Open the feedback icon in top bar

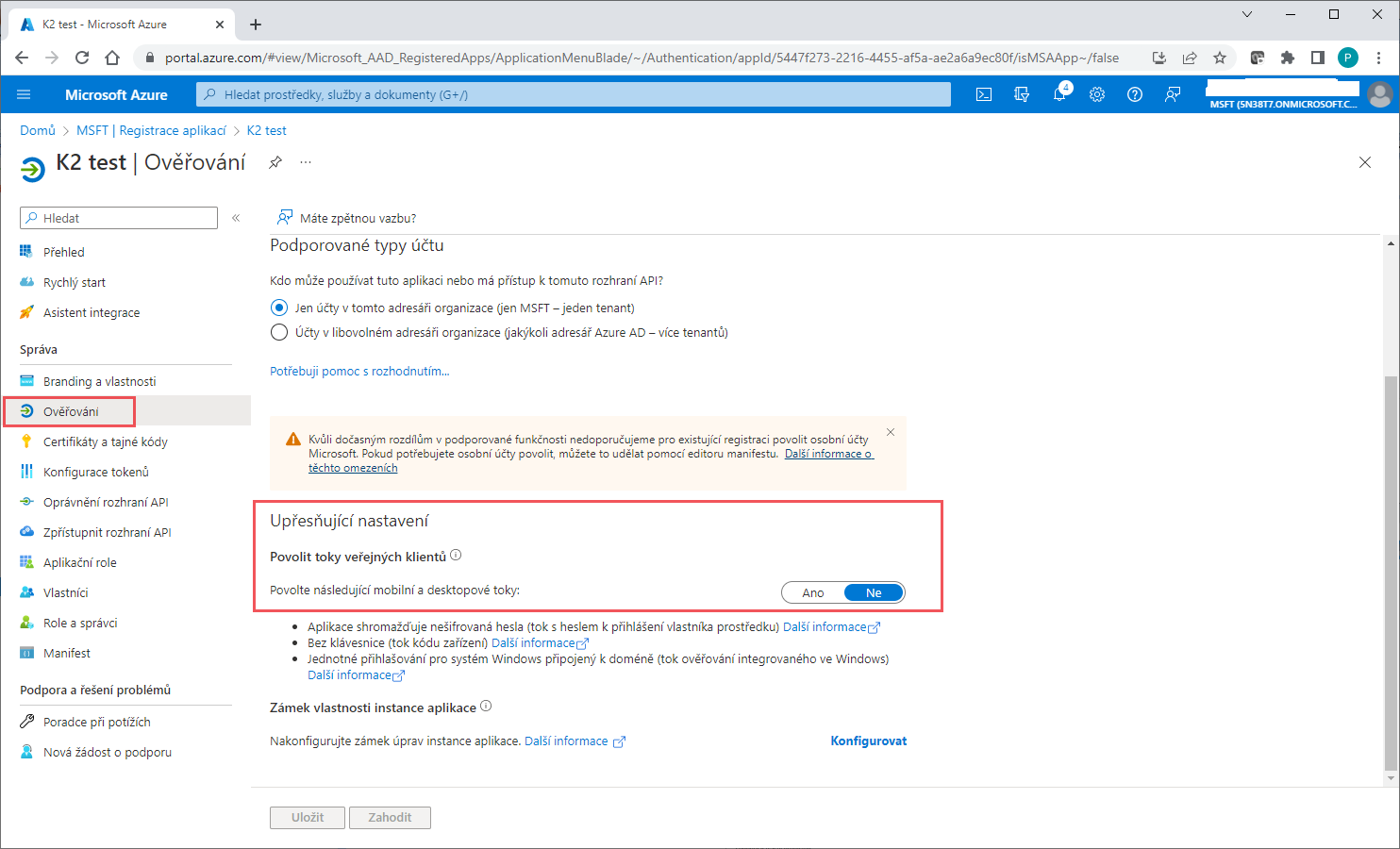click(1173, 94)
